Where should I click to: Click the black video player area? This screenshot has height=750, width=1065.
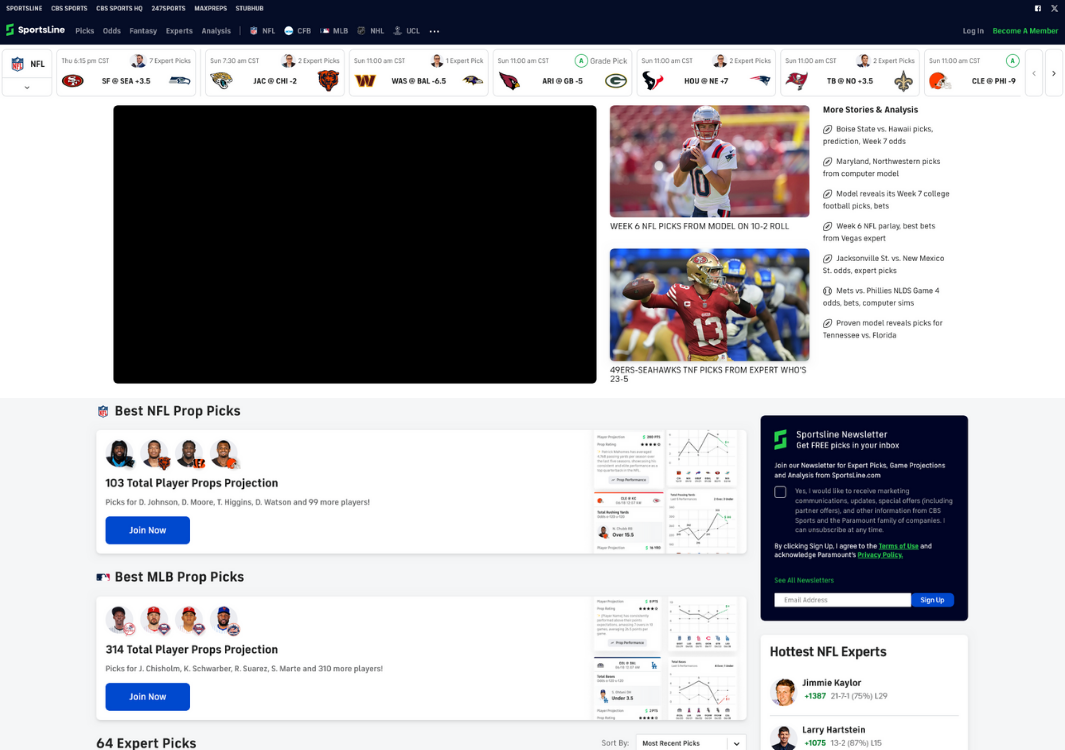355,244
